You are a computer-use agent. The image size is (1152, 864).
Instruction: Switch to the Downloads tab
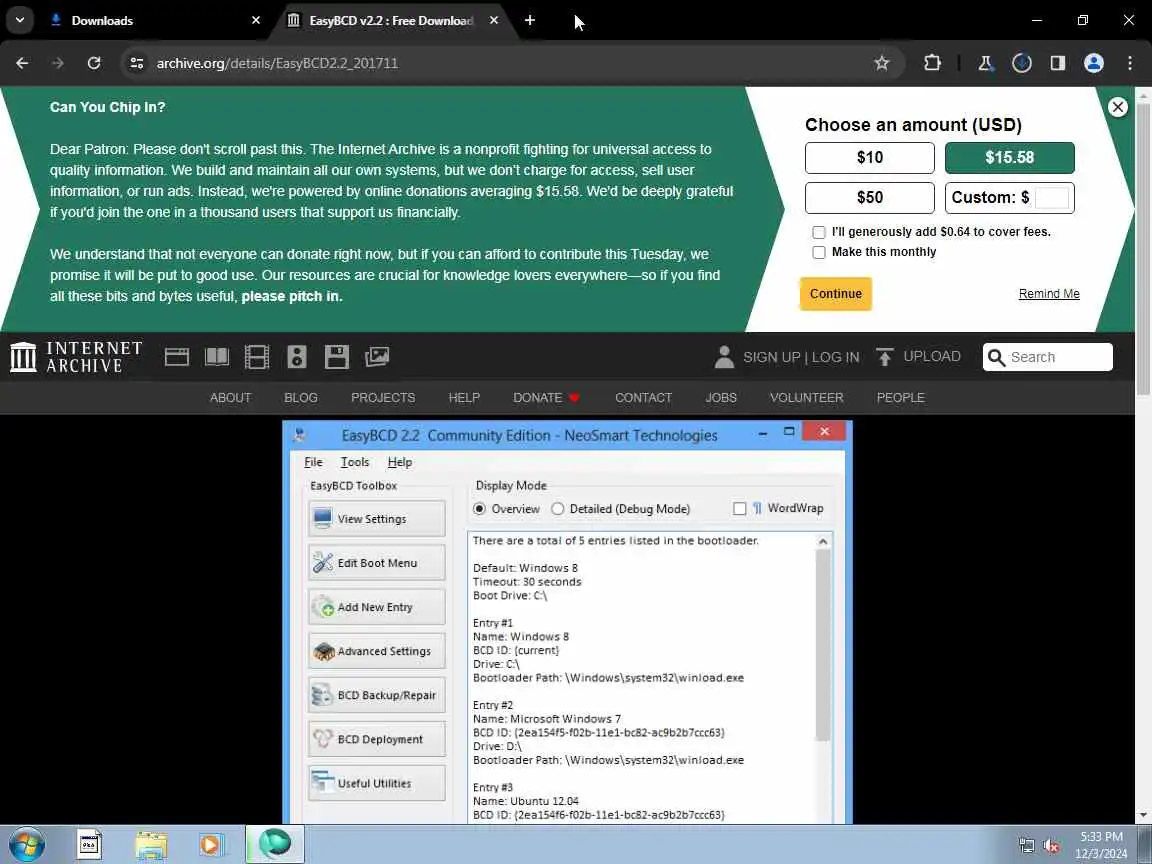154,21
